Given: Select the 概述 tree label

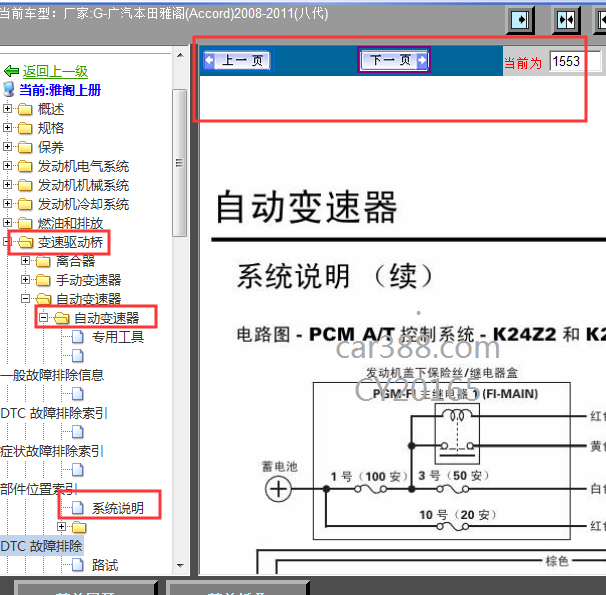Looking at the screenshot, I should [x=51, y=109].
